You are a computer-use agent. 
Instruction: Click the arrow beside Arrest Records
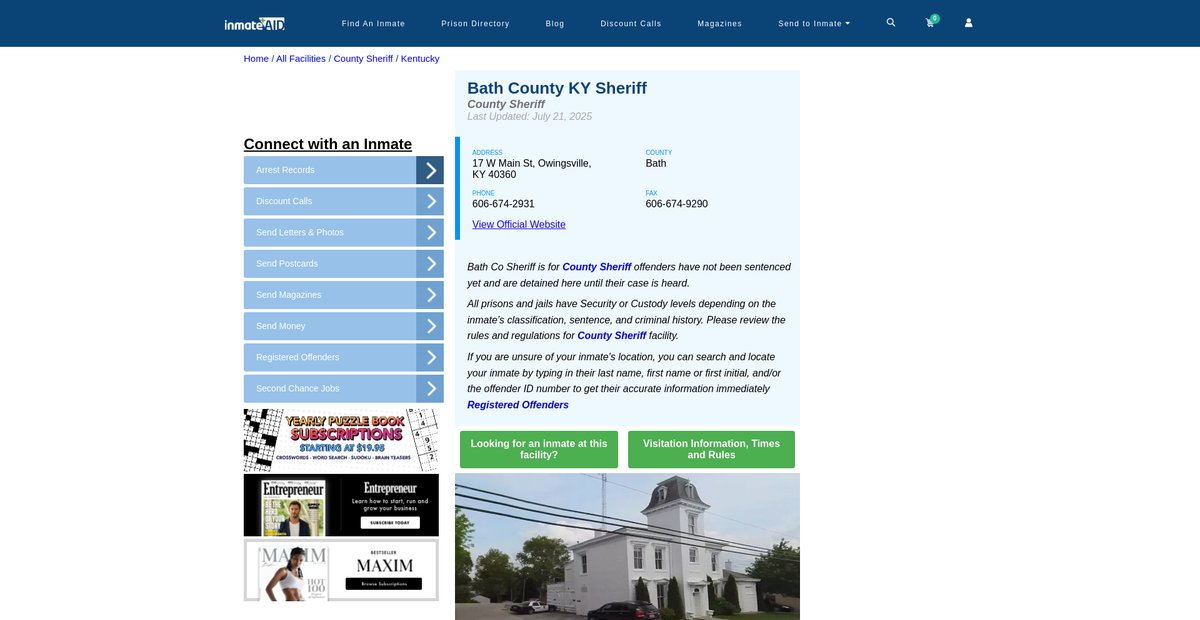[x=430, y=170]
